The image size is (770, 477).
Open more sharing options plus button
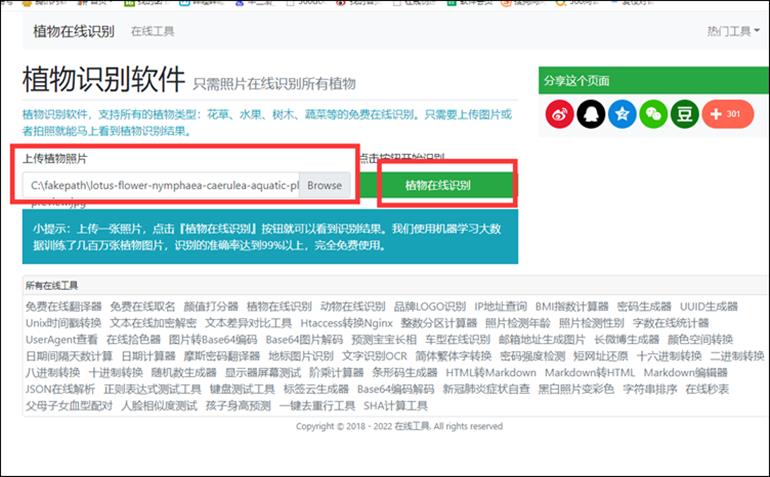click(x=727, y=114)
